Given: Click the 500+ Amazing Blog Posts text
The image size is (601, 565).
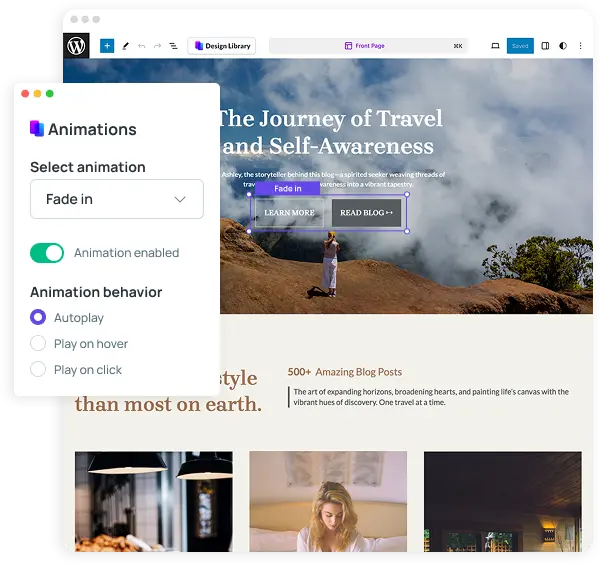Looking at the screenshot, I should coord(345,372).
